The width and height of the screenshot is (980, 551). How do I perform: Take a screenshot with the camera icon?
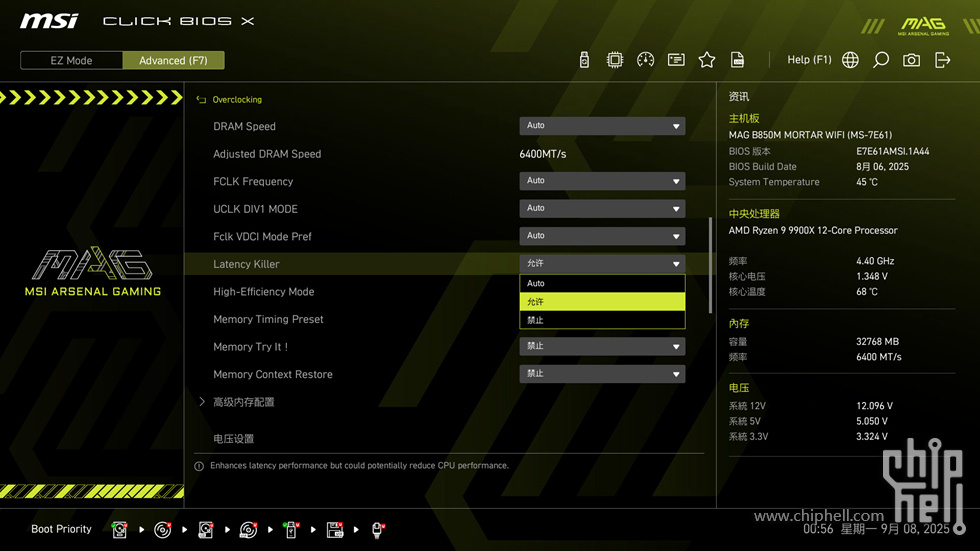click(911, 60)
